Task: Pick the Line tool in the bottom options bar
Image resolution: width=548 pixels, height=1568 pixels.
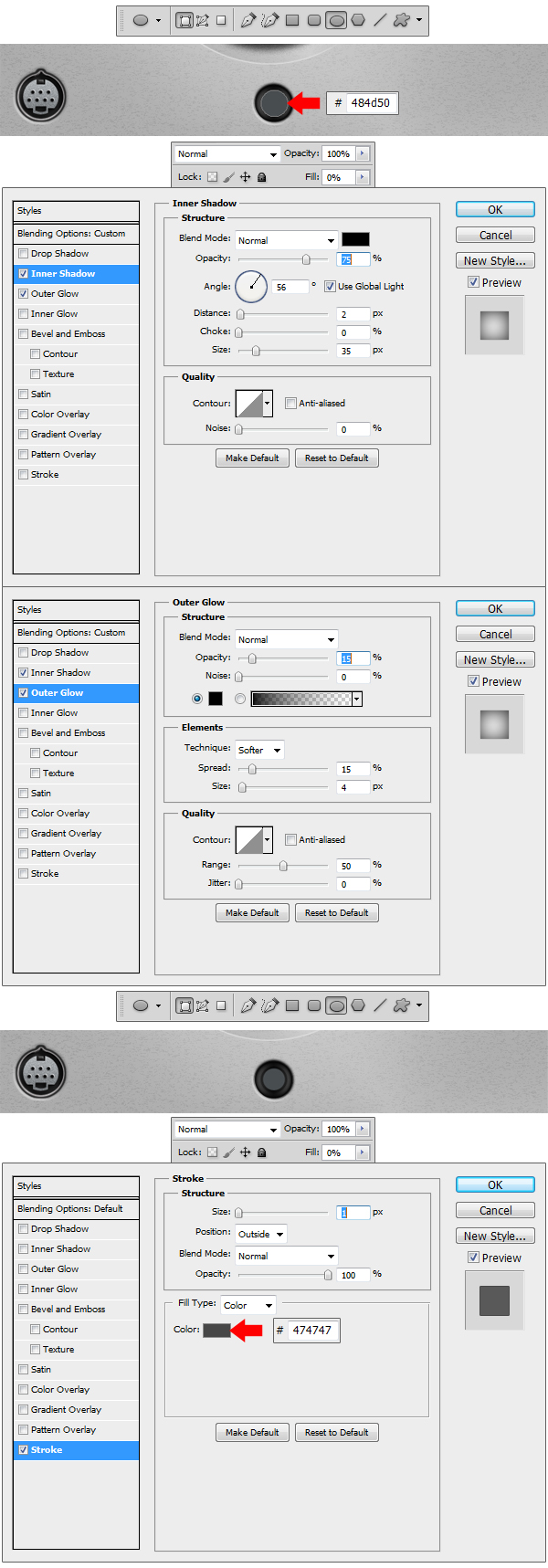Action: coord(380,1005)
